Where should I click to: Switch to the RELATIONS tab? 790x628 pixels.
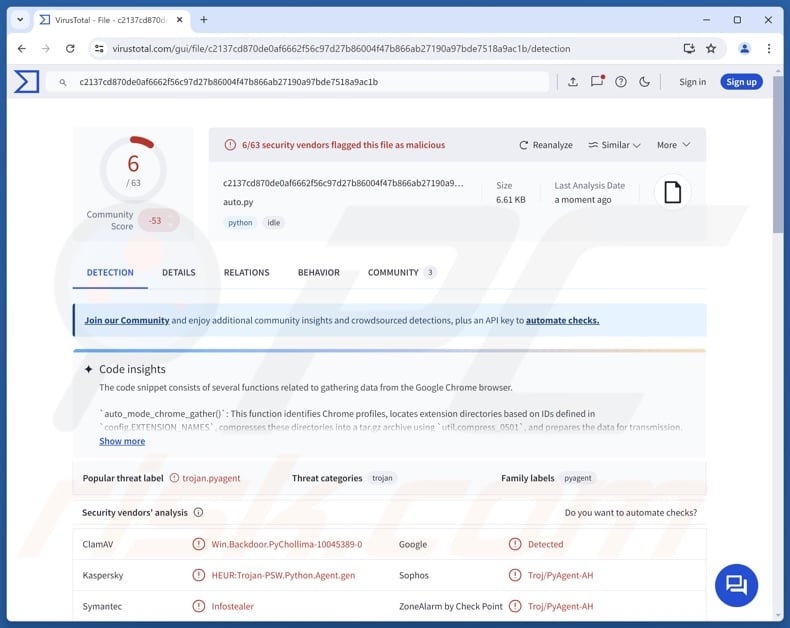point(246,273)
